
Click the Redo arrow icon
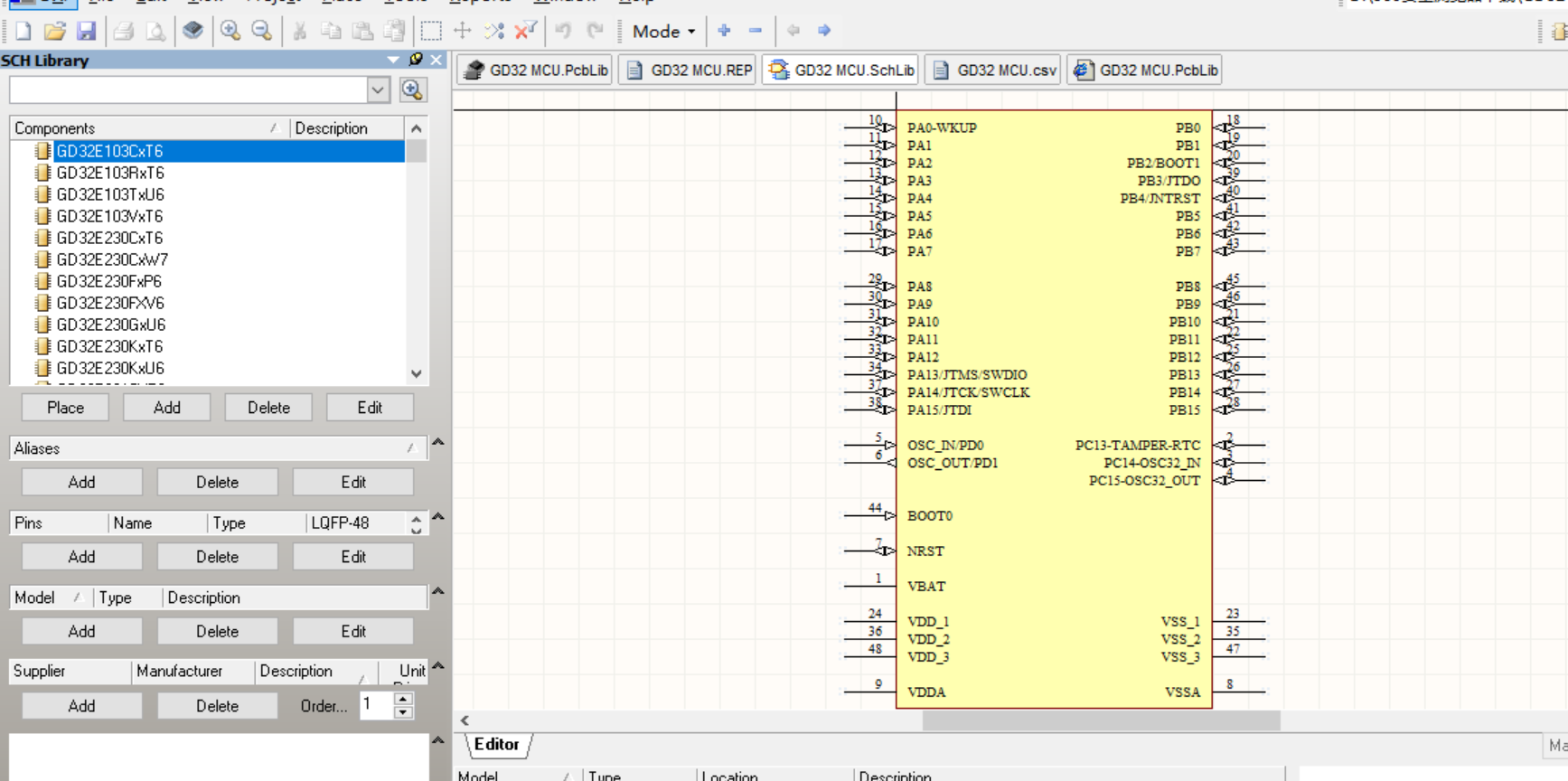pos(595,31)
